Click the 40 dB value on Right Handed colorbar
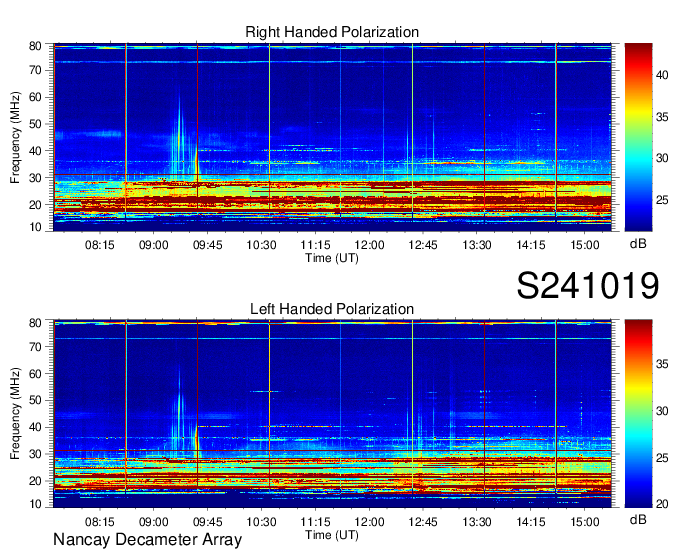This screenshot has height=552, width=680. pyautogui.click(x=662, y=75)
